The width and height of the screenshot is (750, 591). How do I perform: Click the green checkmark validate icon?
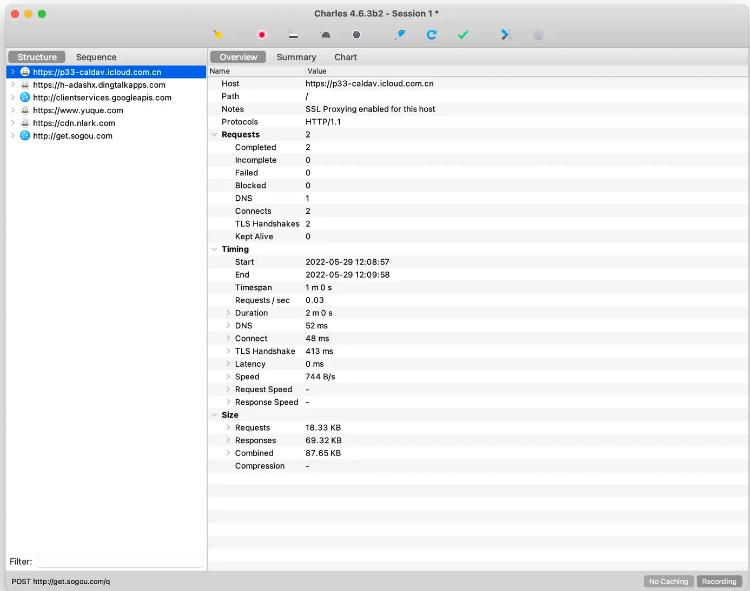pos(463,34)
